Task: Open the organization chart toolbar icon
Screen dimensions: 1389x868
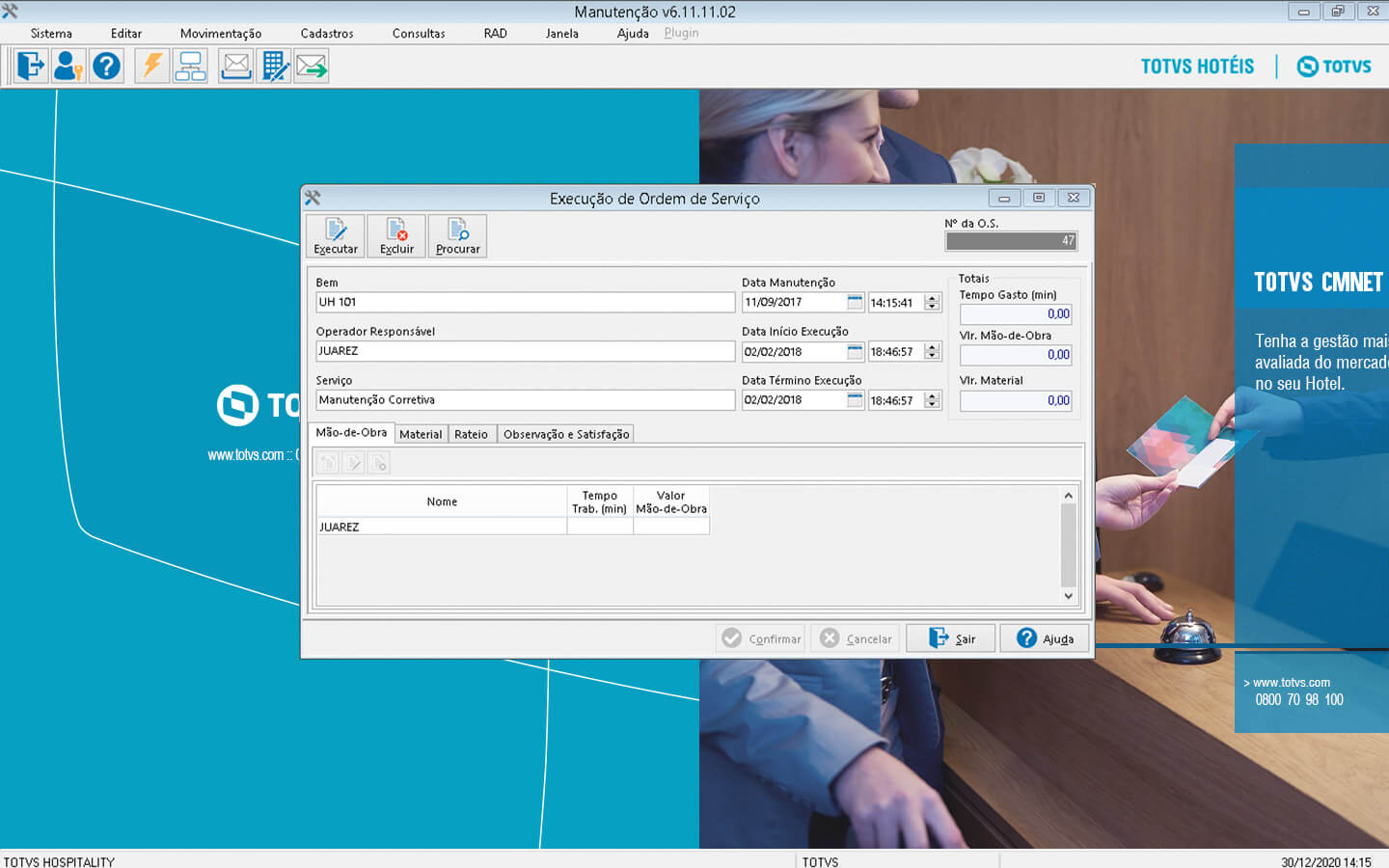Action: pos(190,67)
